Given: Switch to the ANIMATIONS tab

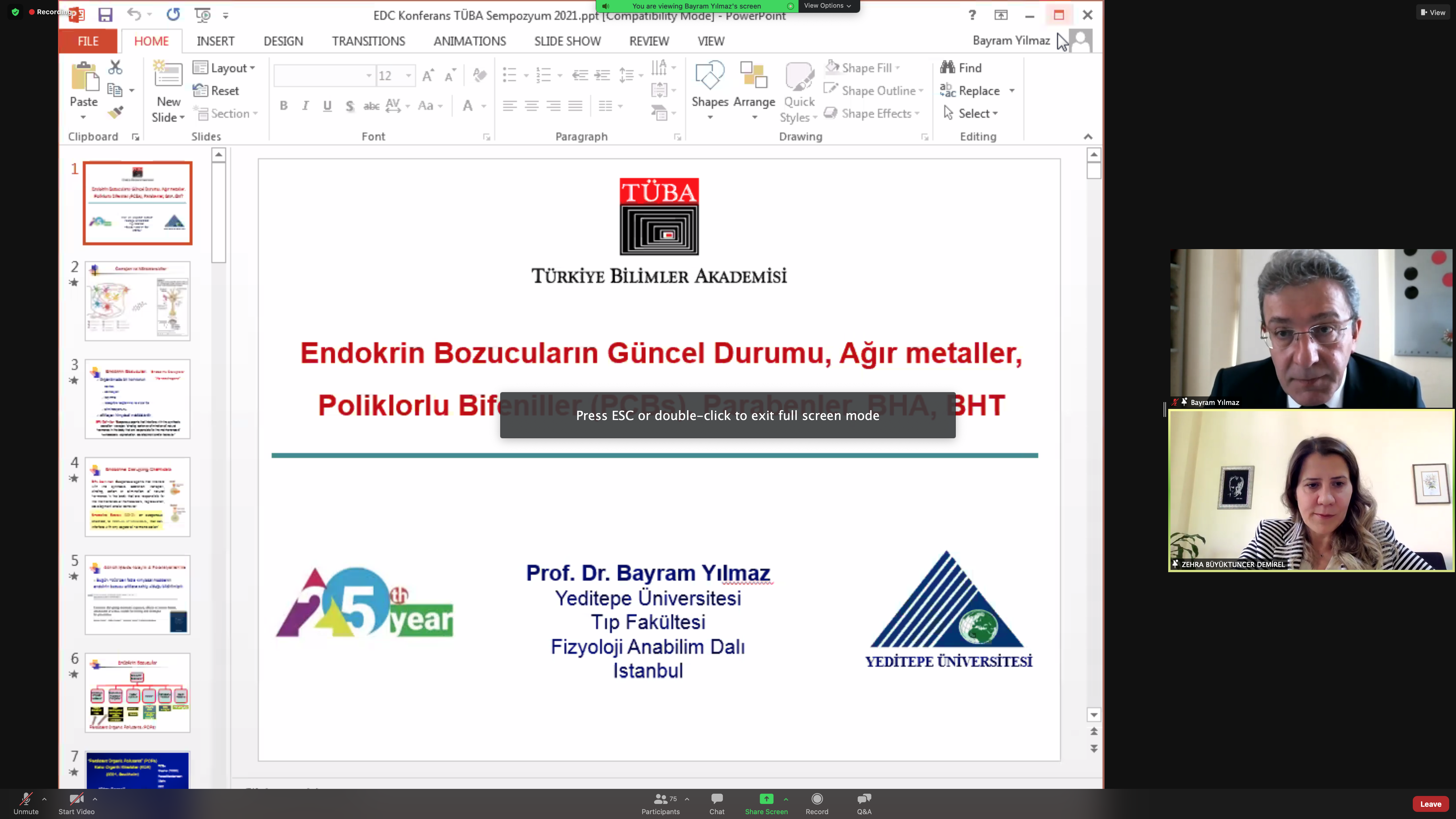Looking at the screenshot, I should 470,41.
